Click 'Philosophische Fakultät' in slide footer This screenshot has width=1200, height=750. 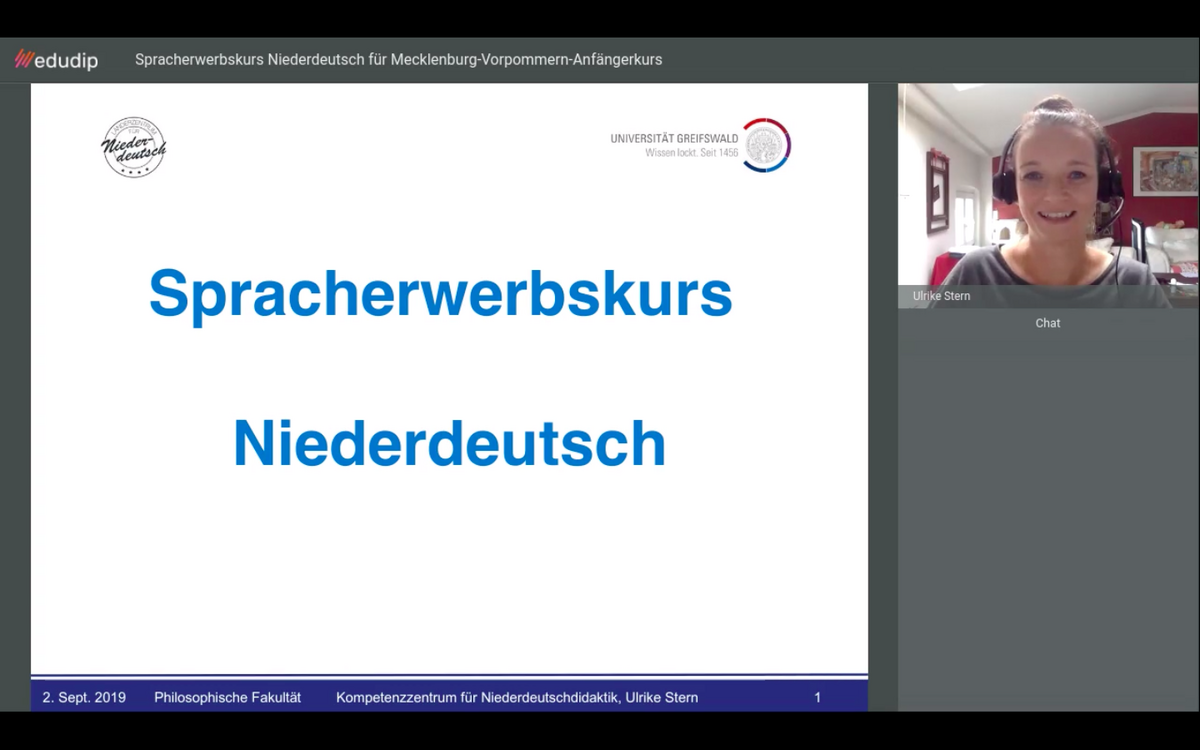point(227,697)
